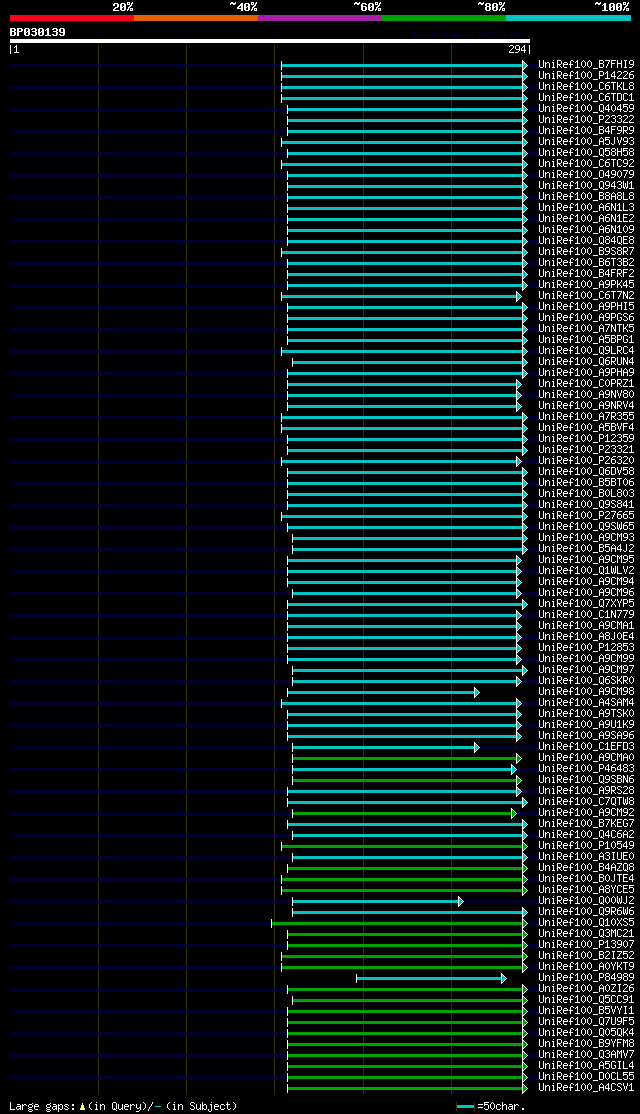
Task: Click the orange ~40% legend segment
Action: tap(196, 18)
